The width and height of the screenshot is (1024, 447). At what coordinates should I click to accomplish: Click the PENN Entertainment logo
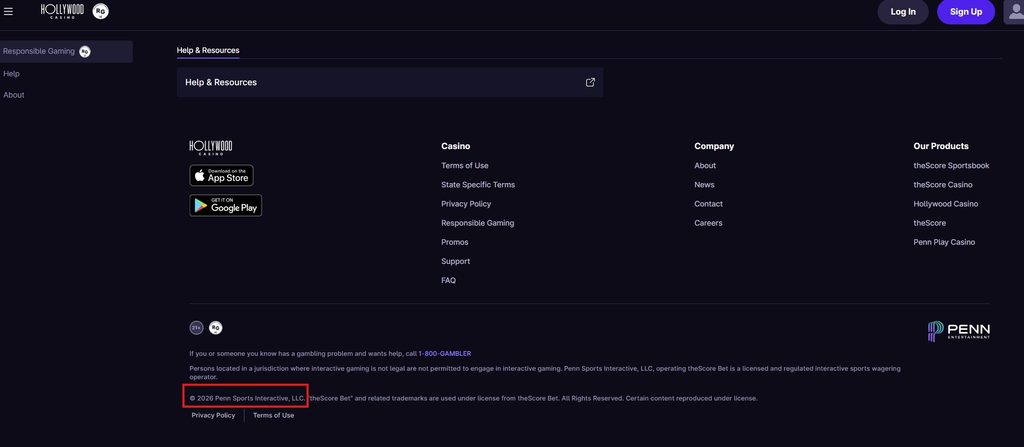click(959, 331)
